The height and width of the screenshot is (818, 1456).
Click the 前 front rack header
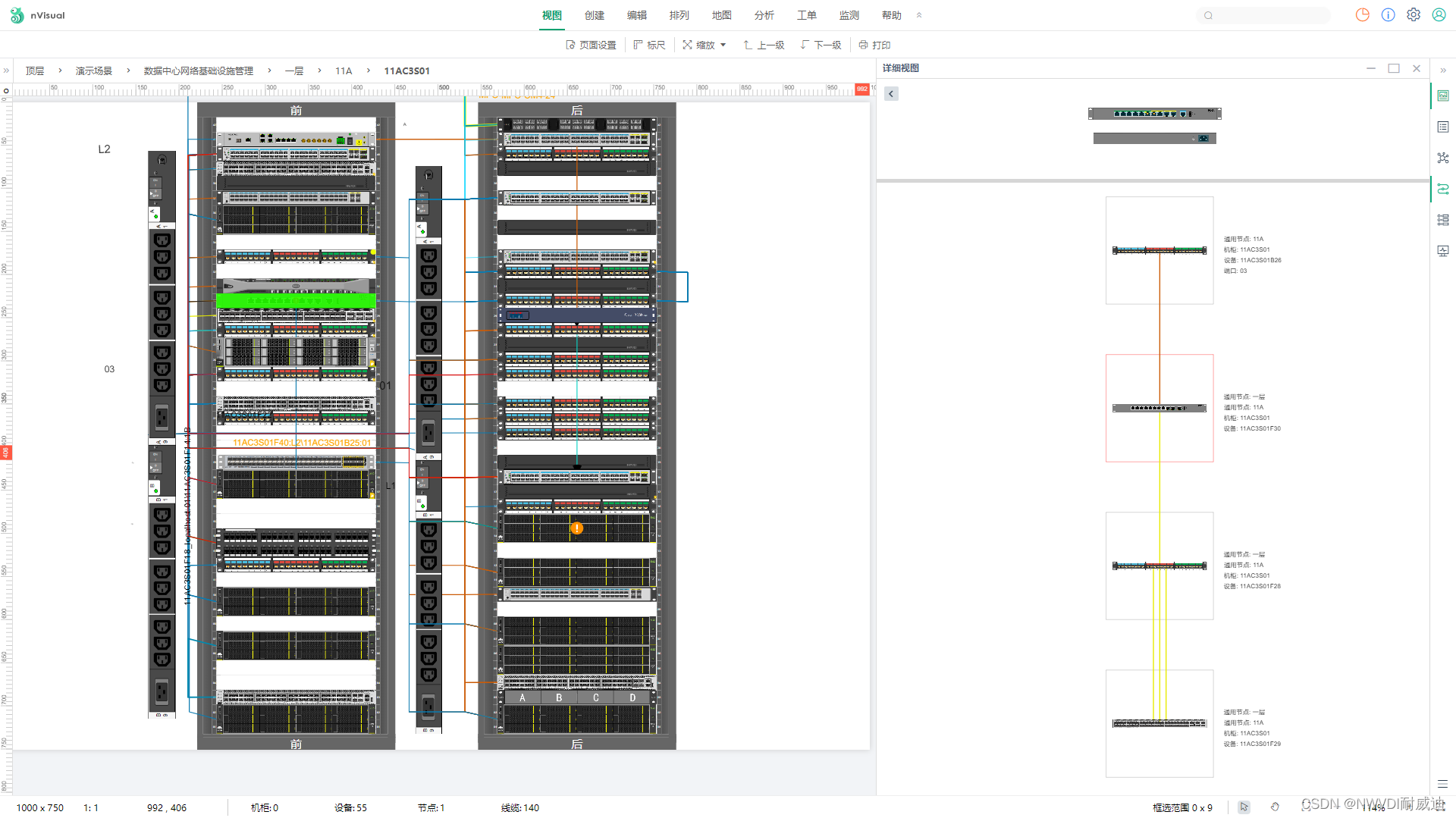click(x=296, y=111)
